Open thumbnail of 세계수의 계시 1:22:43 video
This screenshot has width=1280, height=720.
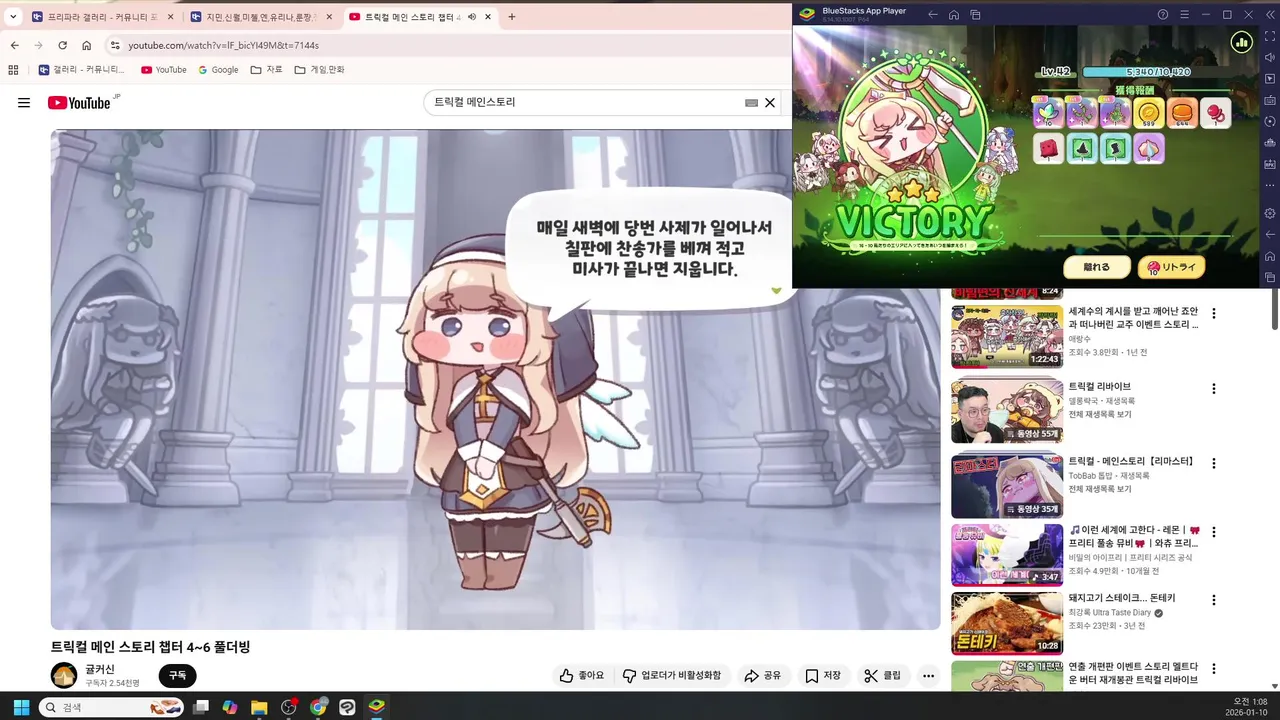[1007, 337]
